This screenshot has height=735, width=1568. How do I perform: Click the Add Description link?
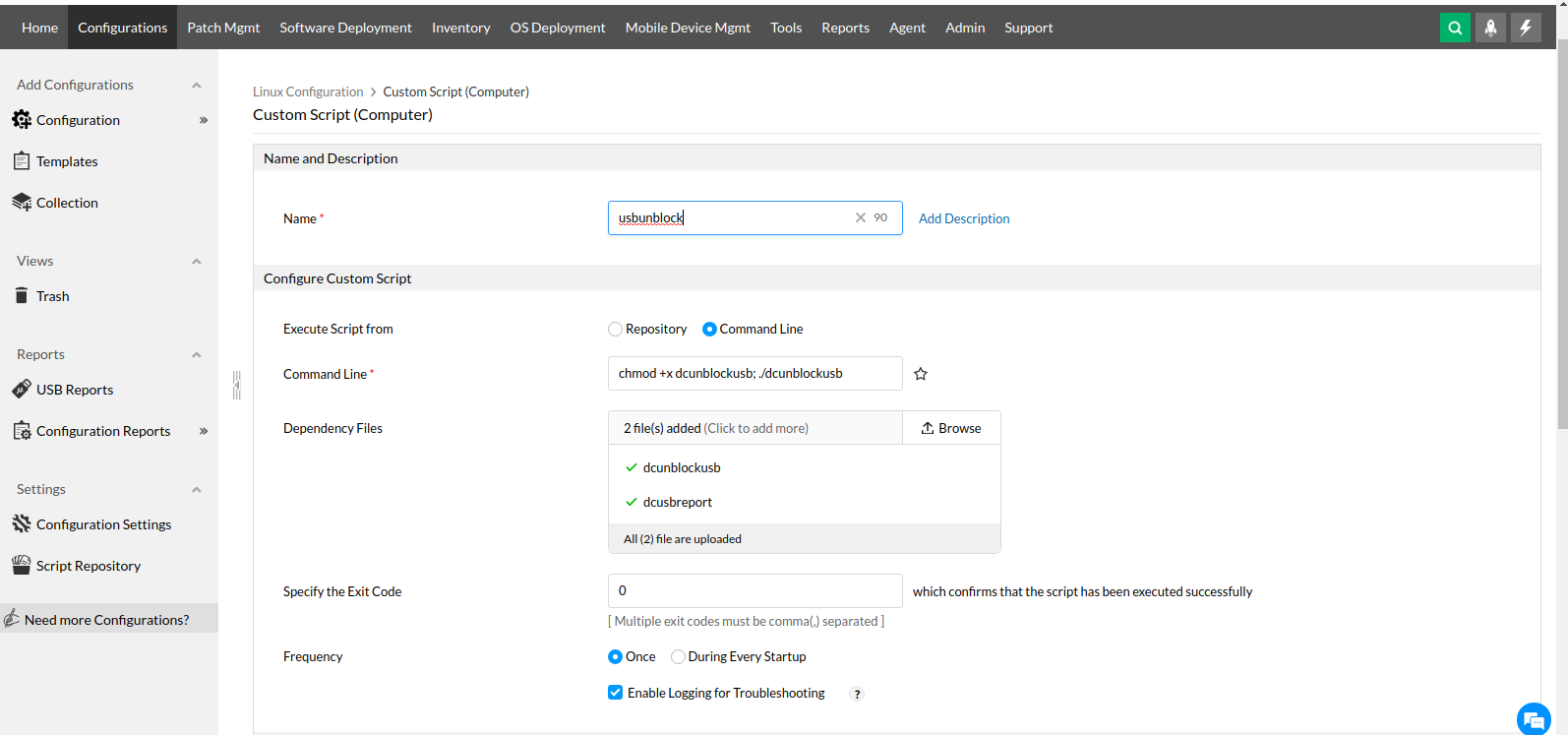pos(964,218)
